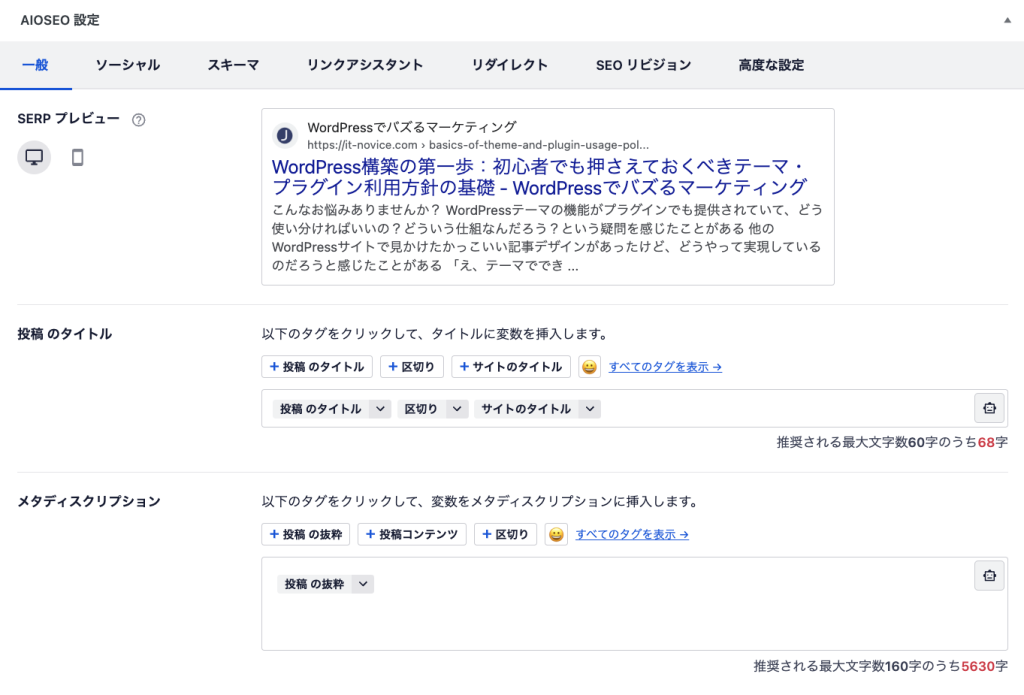
Task: Select the リダイレクト tab
Action: tap(510, 64)
